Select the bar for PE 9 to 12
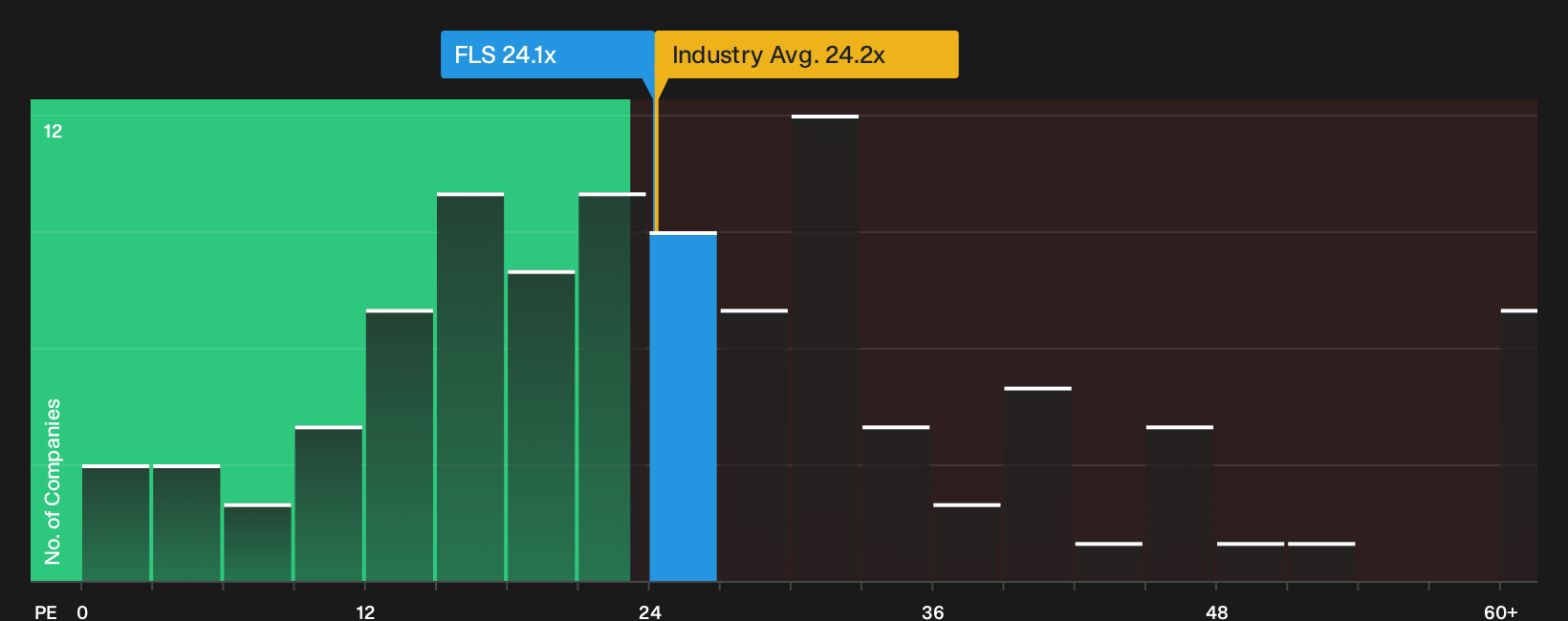Screen dimensions: 1568x621 point(329,503)
